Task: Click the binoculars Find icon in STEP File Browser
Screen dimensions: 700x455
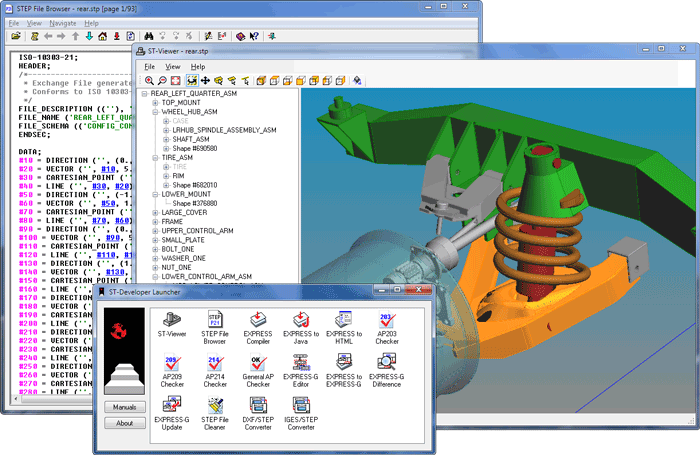Action: [149, 36]
